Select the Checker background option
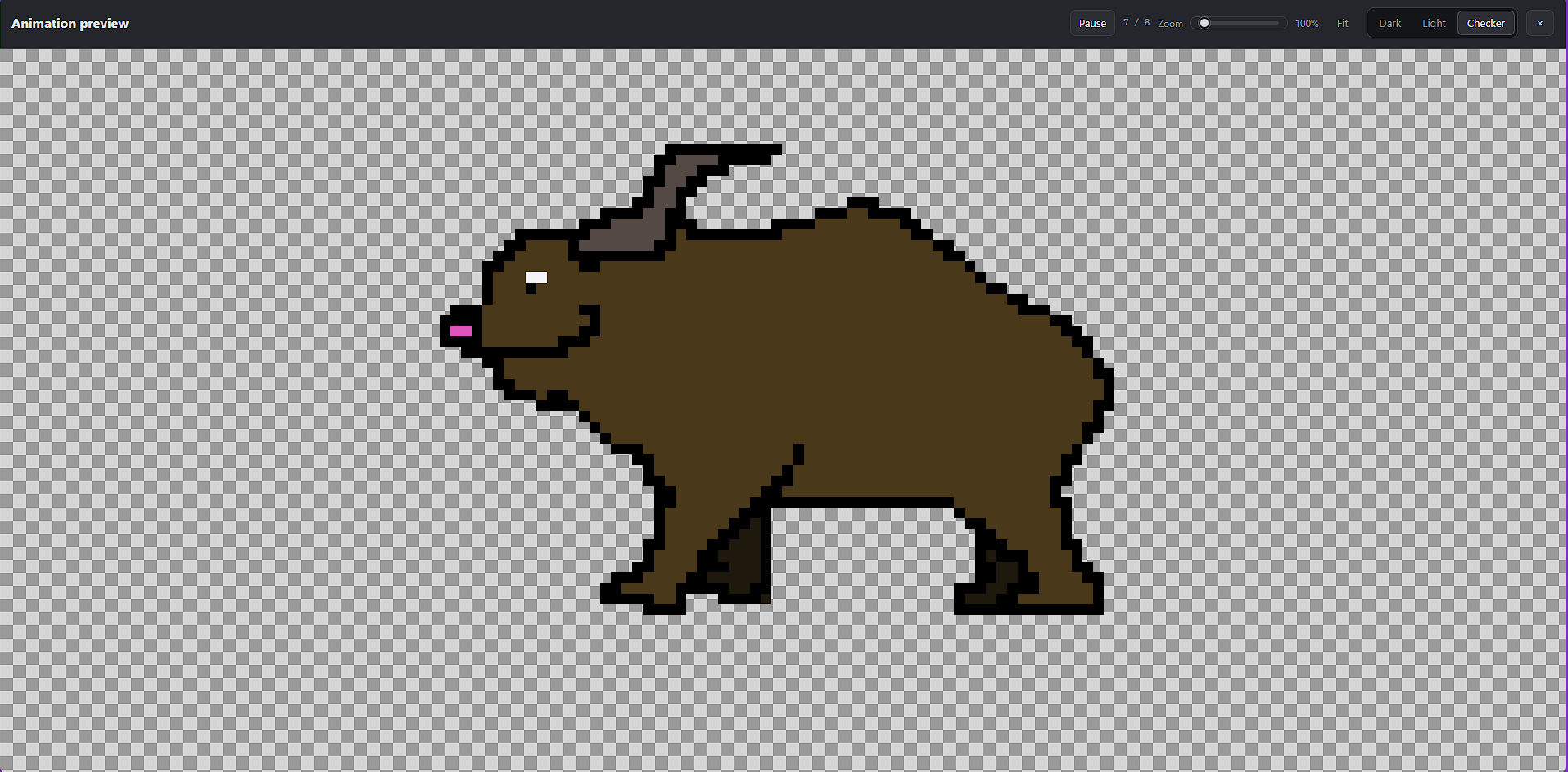This screenshot has height=772, width=1568. 1486,23
